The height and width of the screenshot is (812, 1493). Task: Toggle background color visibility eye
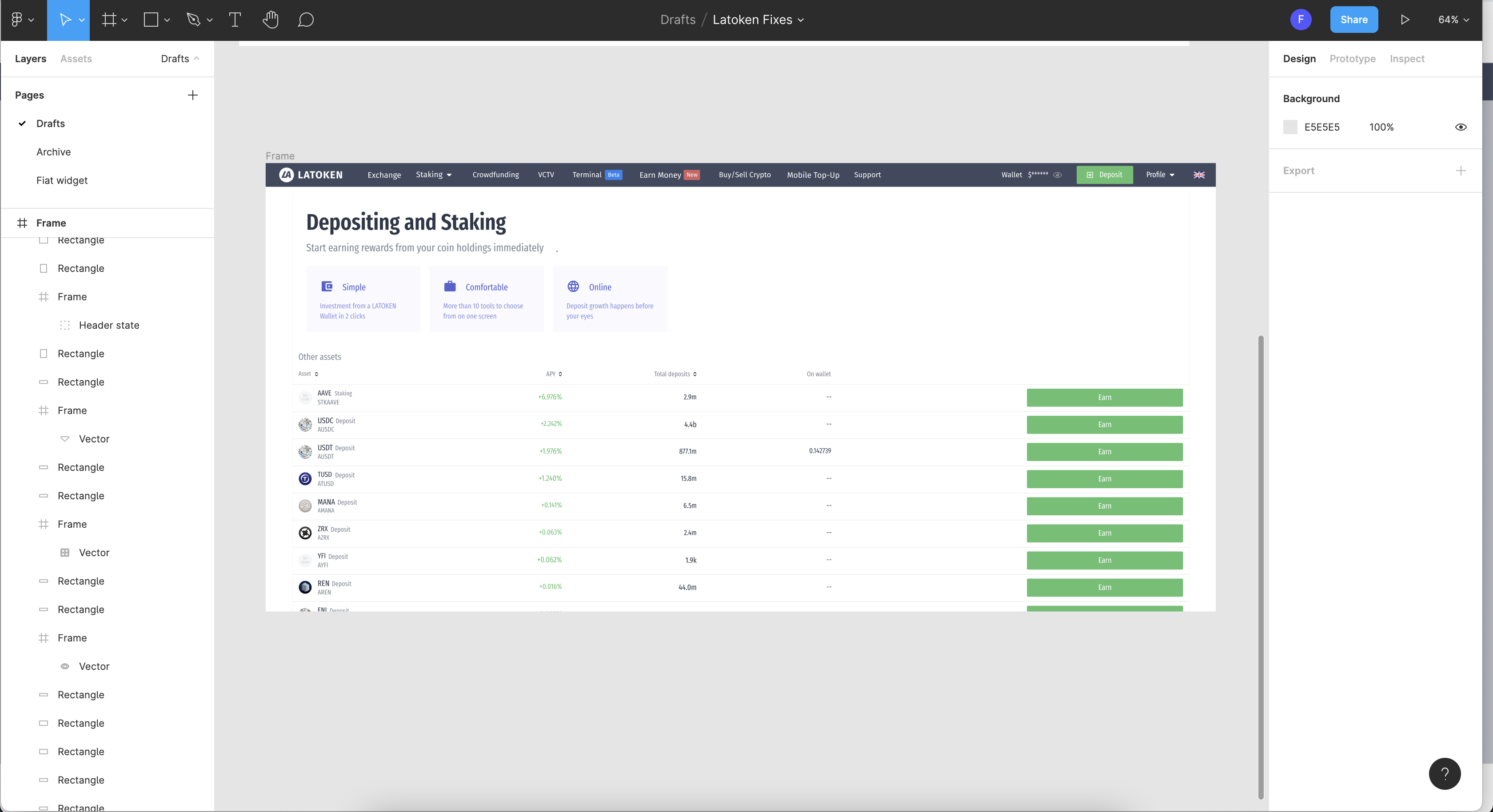click(x=1461, y=127)
